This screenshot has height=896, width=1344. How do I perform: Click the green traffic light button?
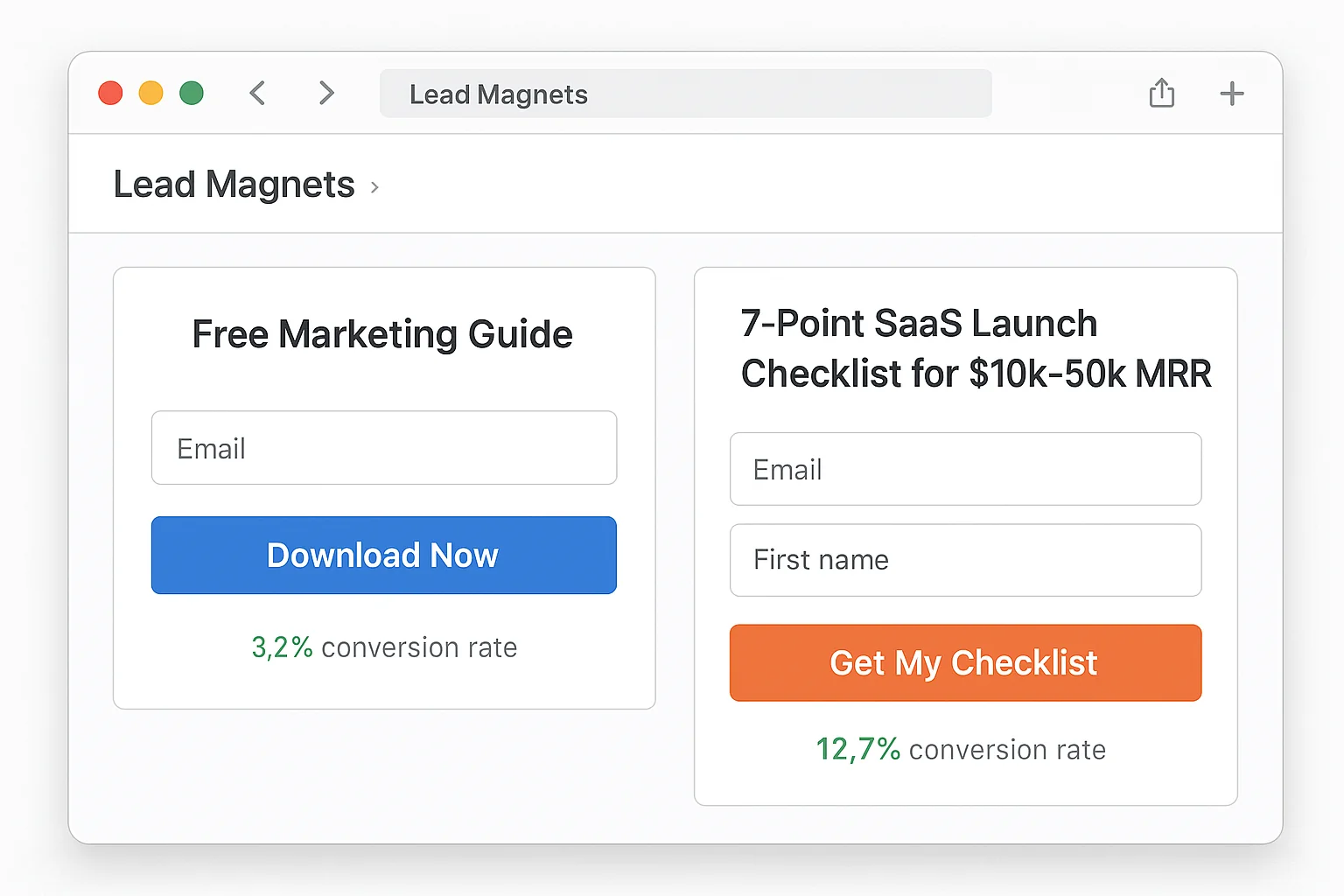tap(192, 92)
